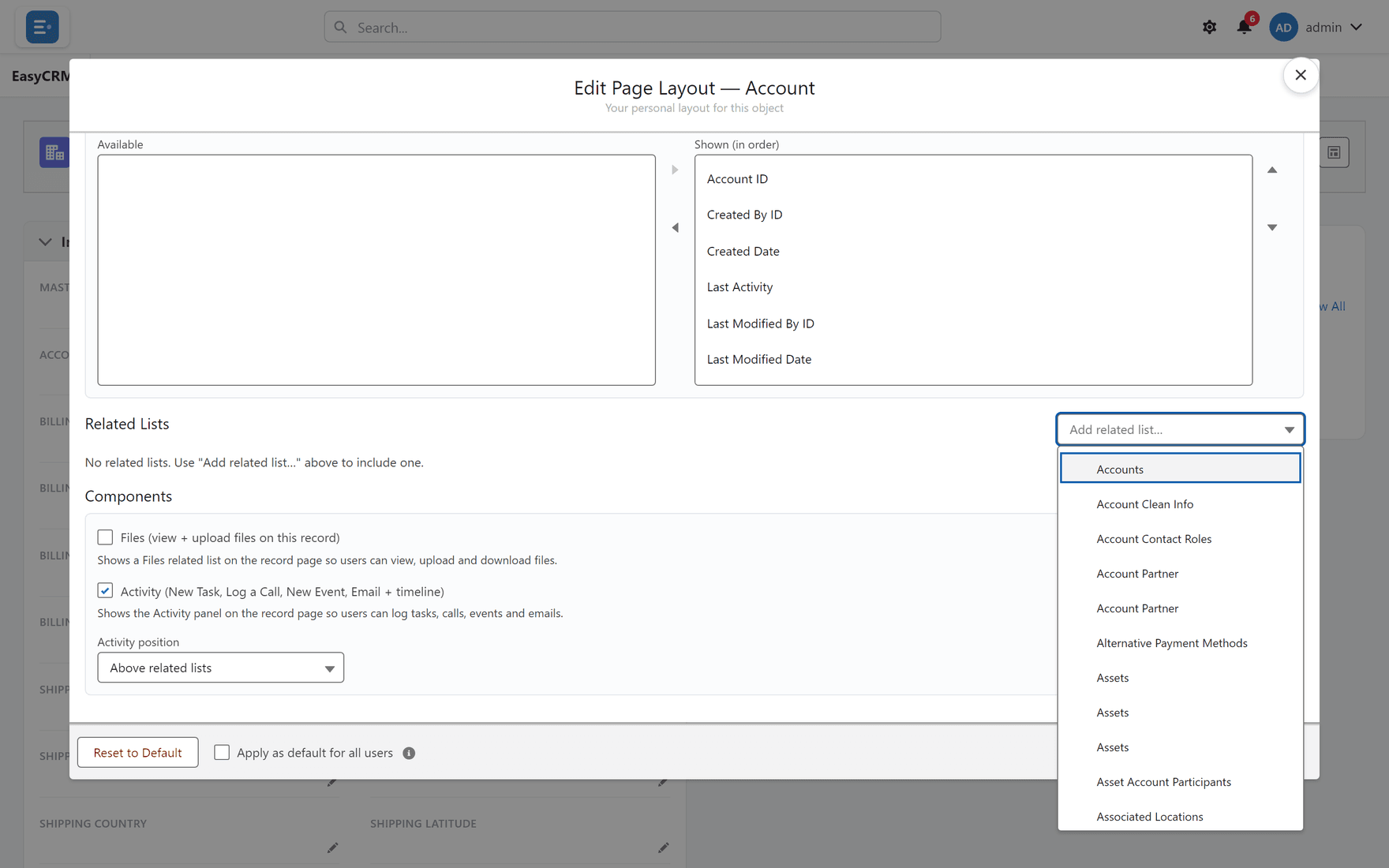Select Account ID in Shown list
This screenshot has width=1389, height=868.
(973, 179)
